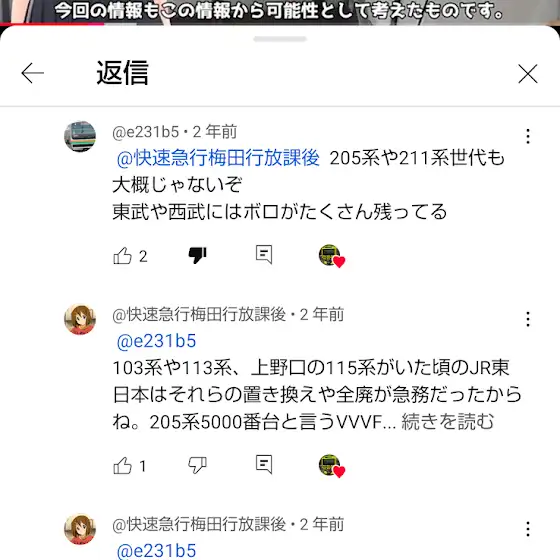Open the @快速急行梅田行放課後 mention link
Image resolution: width=560 pixels, height=560 pixels.
pos(218,158)
